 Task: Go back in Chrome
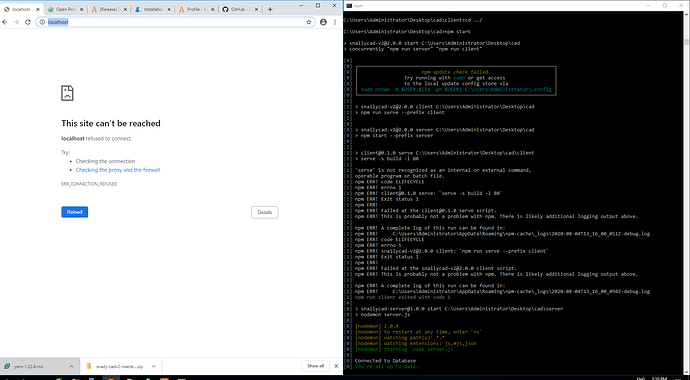[5, 22]
